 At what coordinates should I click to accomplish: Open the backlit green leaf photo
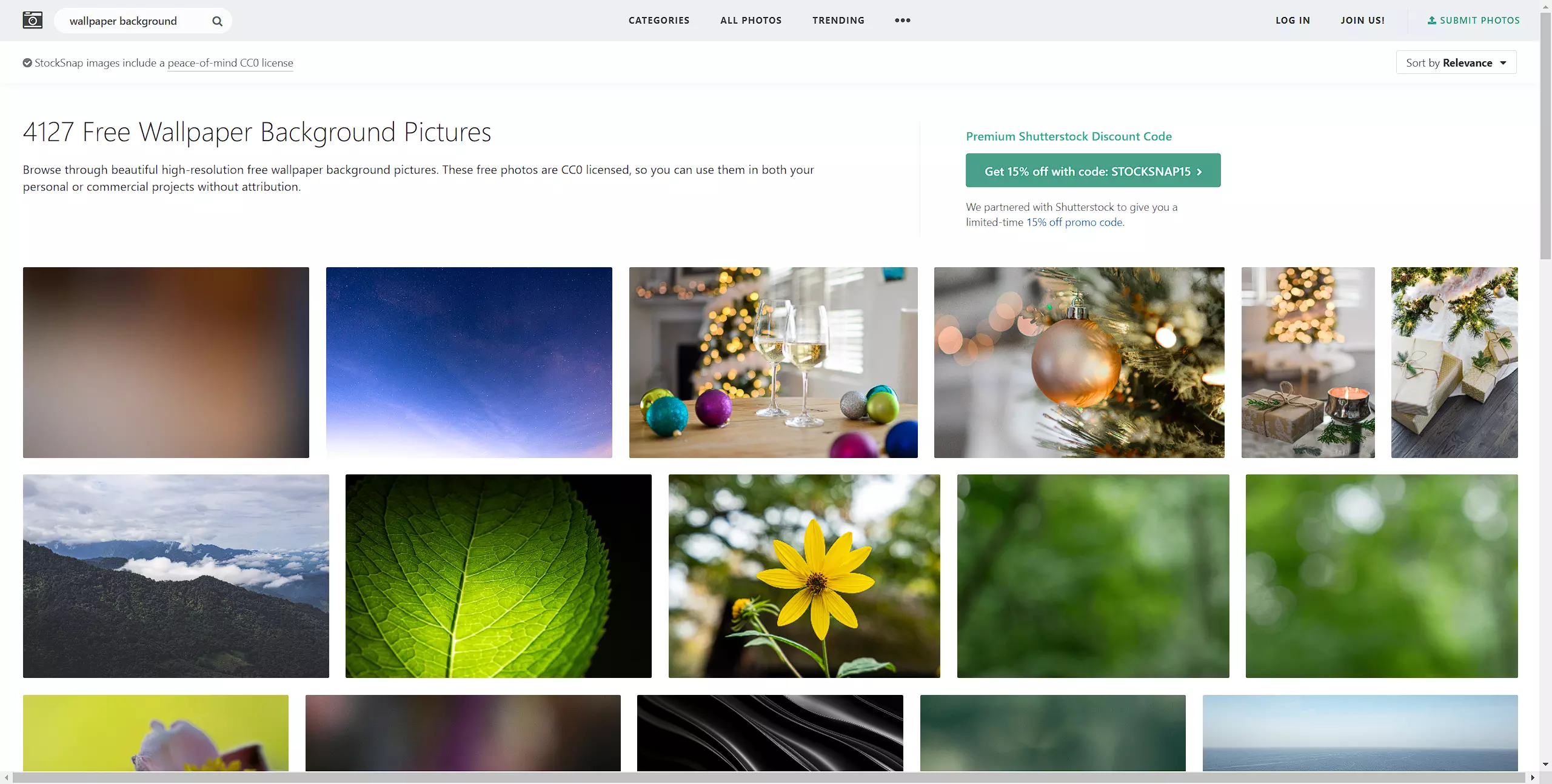pos(498,576)
